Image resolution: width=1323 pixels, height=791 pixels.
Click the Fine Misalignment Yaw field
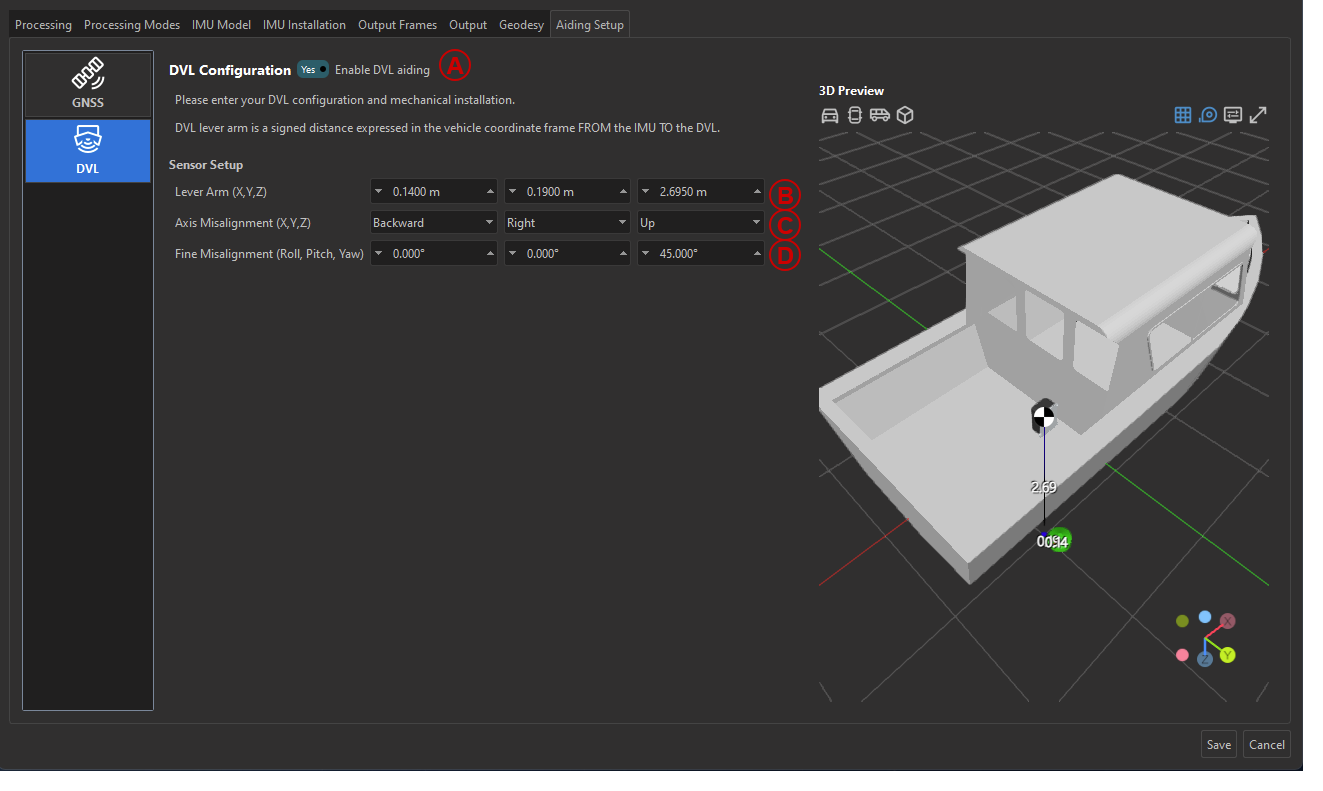(x=700, y=254)
